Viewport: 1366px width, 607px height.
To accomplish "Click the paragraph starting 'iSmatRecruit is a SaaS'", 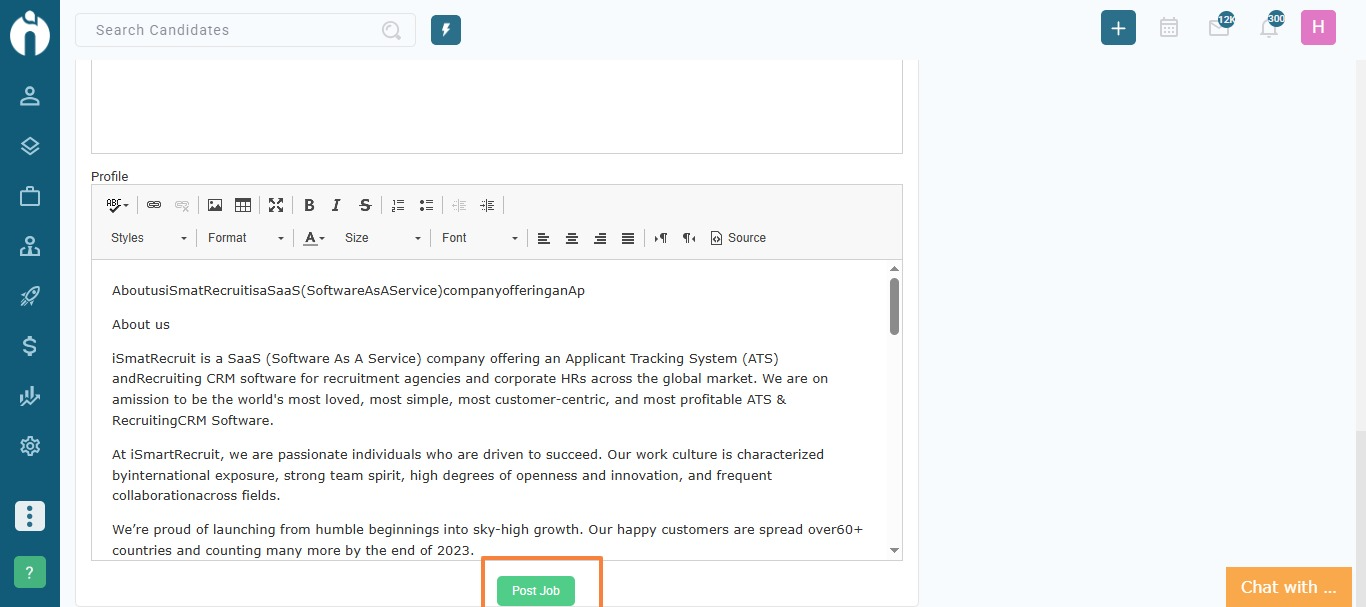I will [x=470, y=389].
